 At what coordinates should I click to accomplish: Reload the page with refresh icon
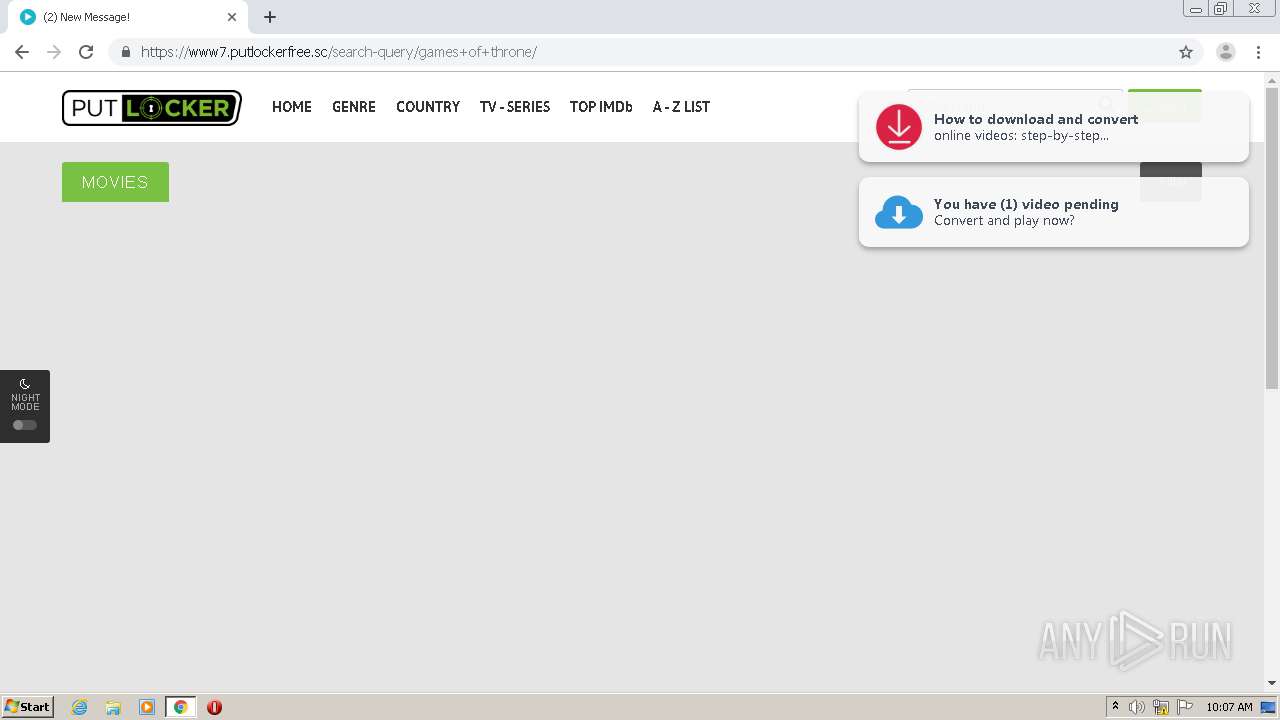pyautogui.click(x=86, y=52)
